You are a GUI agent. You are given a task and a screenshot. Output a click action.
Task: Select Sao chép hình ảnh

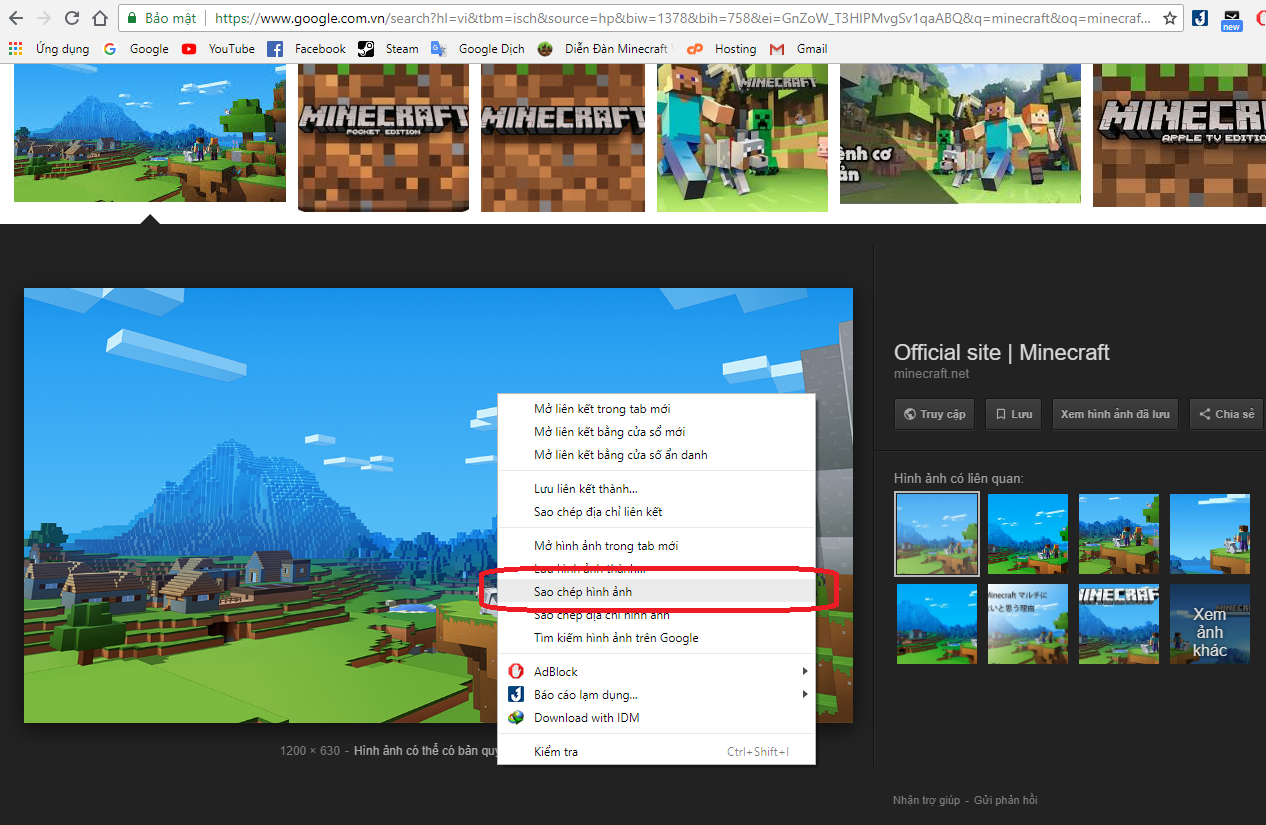(656, 592)
